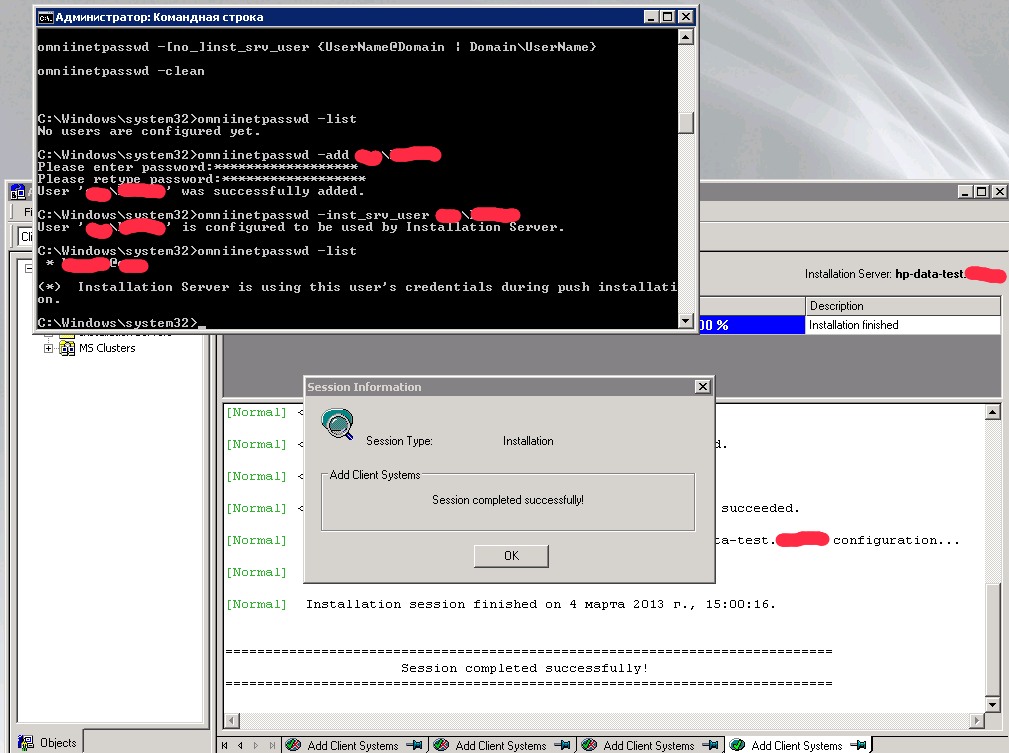Click the blue installation progress bar
This screenshot has width=1009, height=753.
tap(752, 325)
